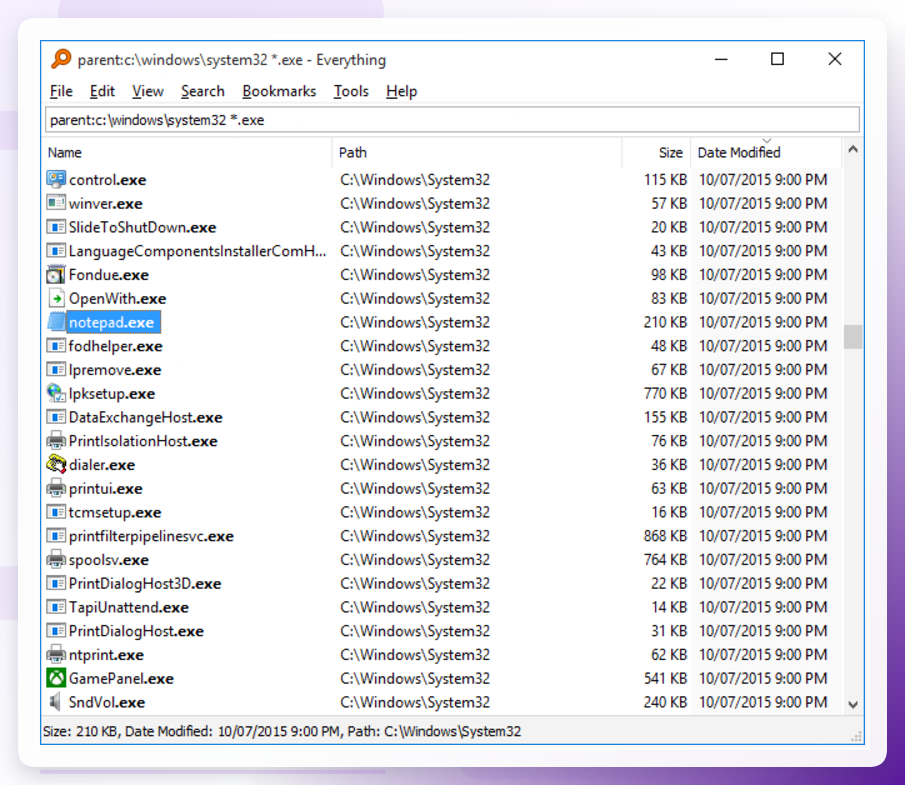Click the status bar size and path text
This screenshot has width=905, height=785.
click(x=282, y=731)
